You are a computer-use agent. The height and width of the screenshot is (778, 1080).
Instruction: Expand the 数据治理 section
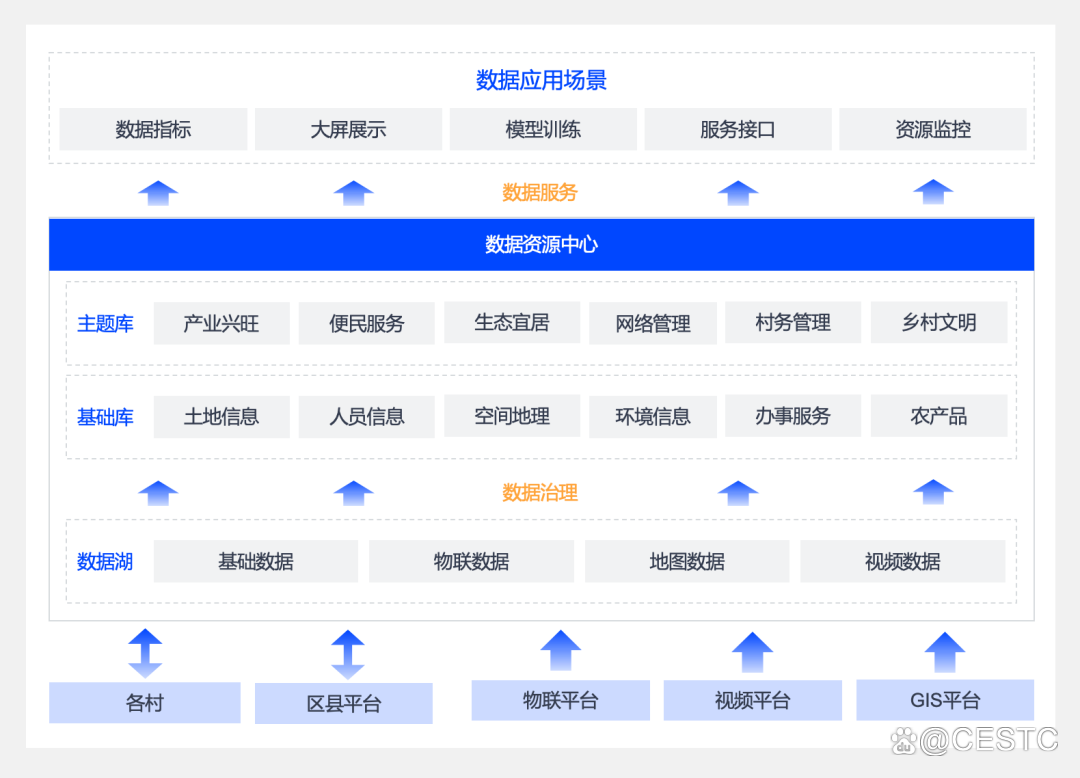(538, 492)
